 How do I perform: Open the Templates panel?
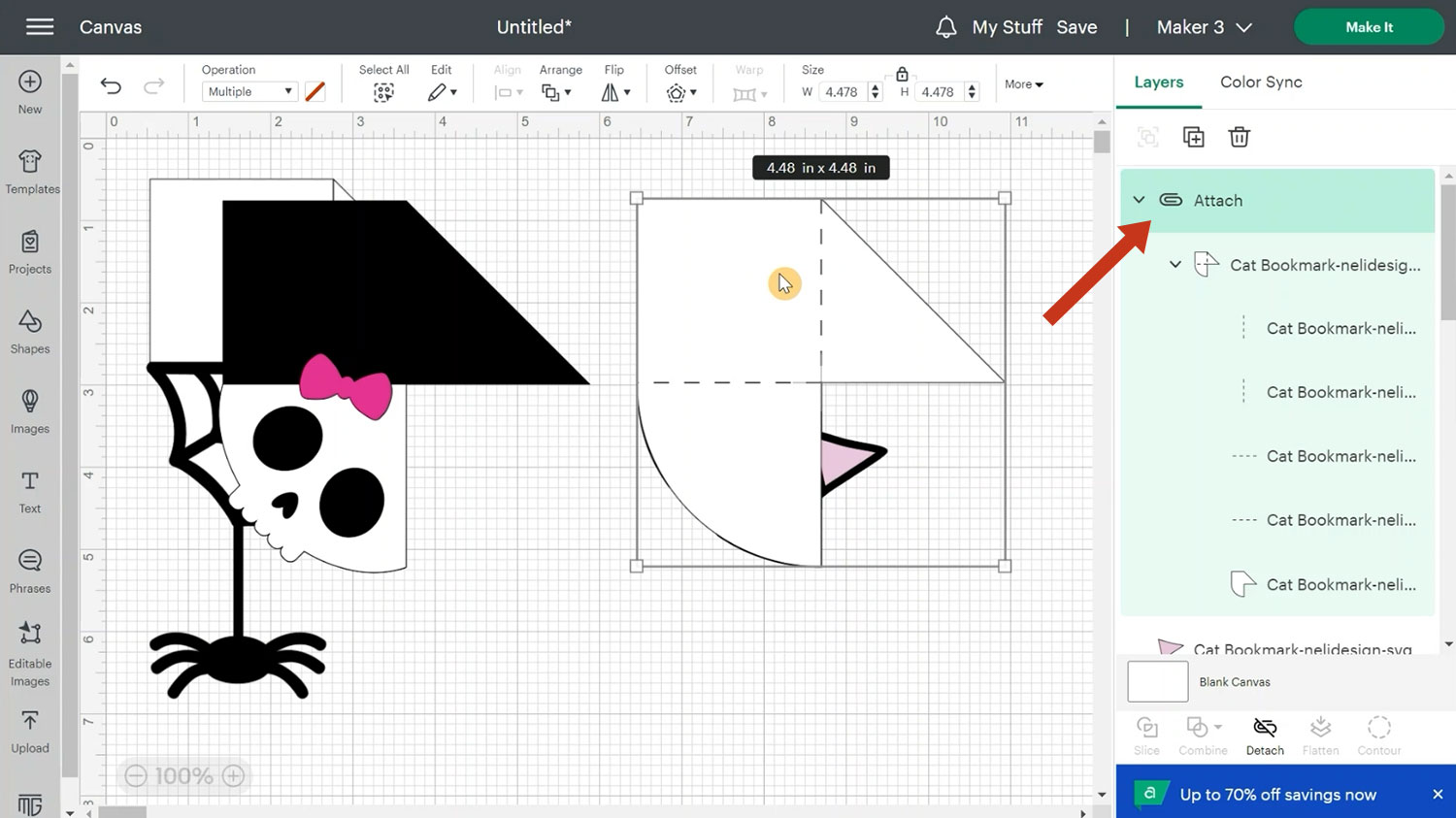pyautogui.click(x=31, y=172)
